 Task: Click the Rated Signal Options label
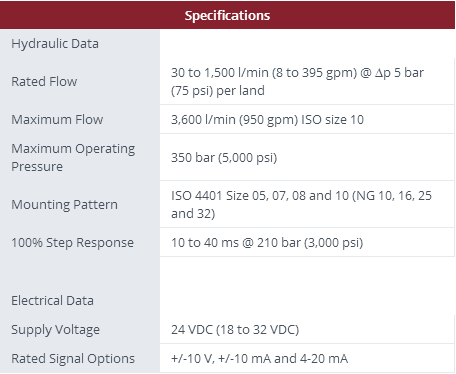tap(73, 359)
